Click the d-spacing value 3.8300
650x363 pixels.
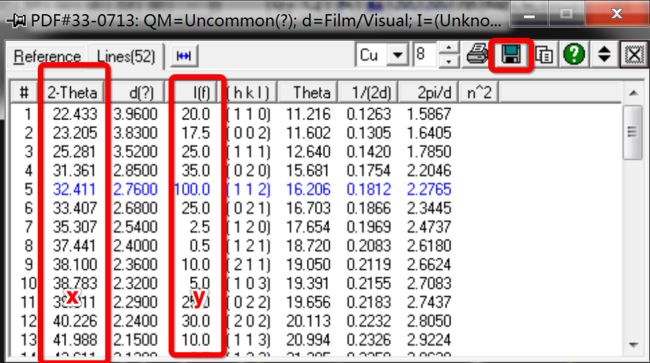(136, 133)
